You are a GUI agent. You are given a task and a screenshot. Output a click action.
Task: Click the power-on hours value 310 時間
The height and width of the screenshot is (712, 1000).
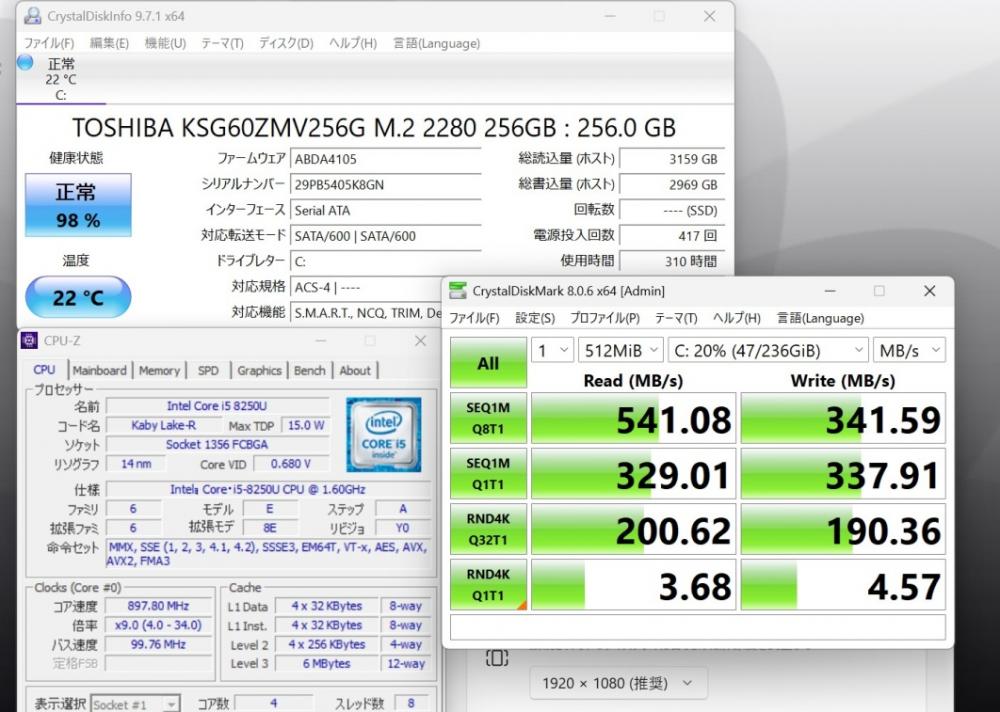[x=672, y=261]
